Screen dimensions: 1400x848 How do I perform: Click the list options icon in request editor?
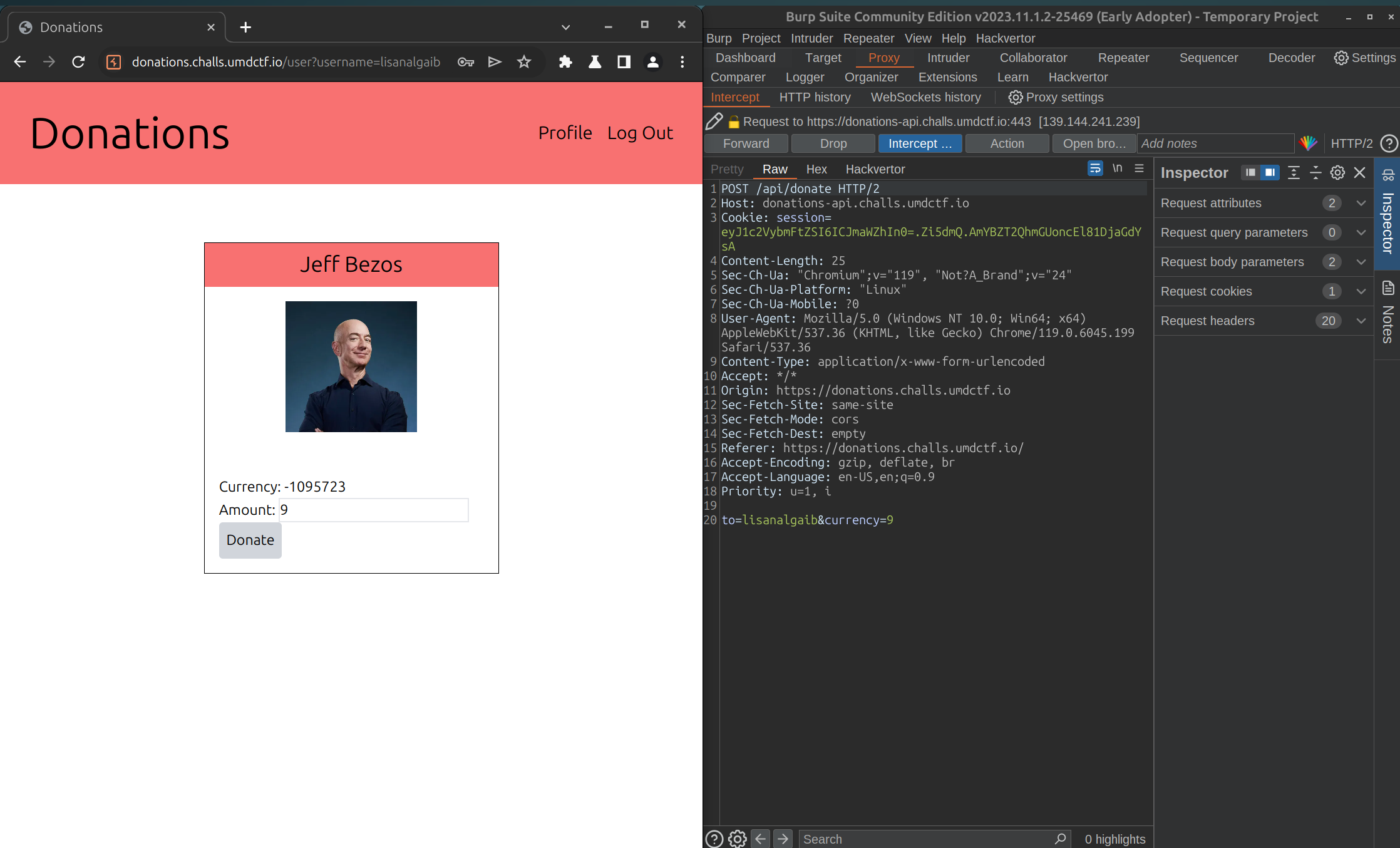click(1139, 168)
